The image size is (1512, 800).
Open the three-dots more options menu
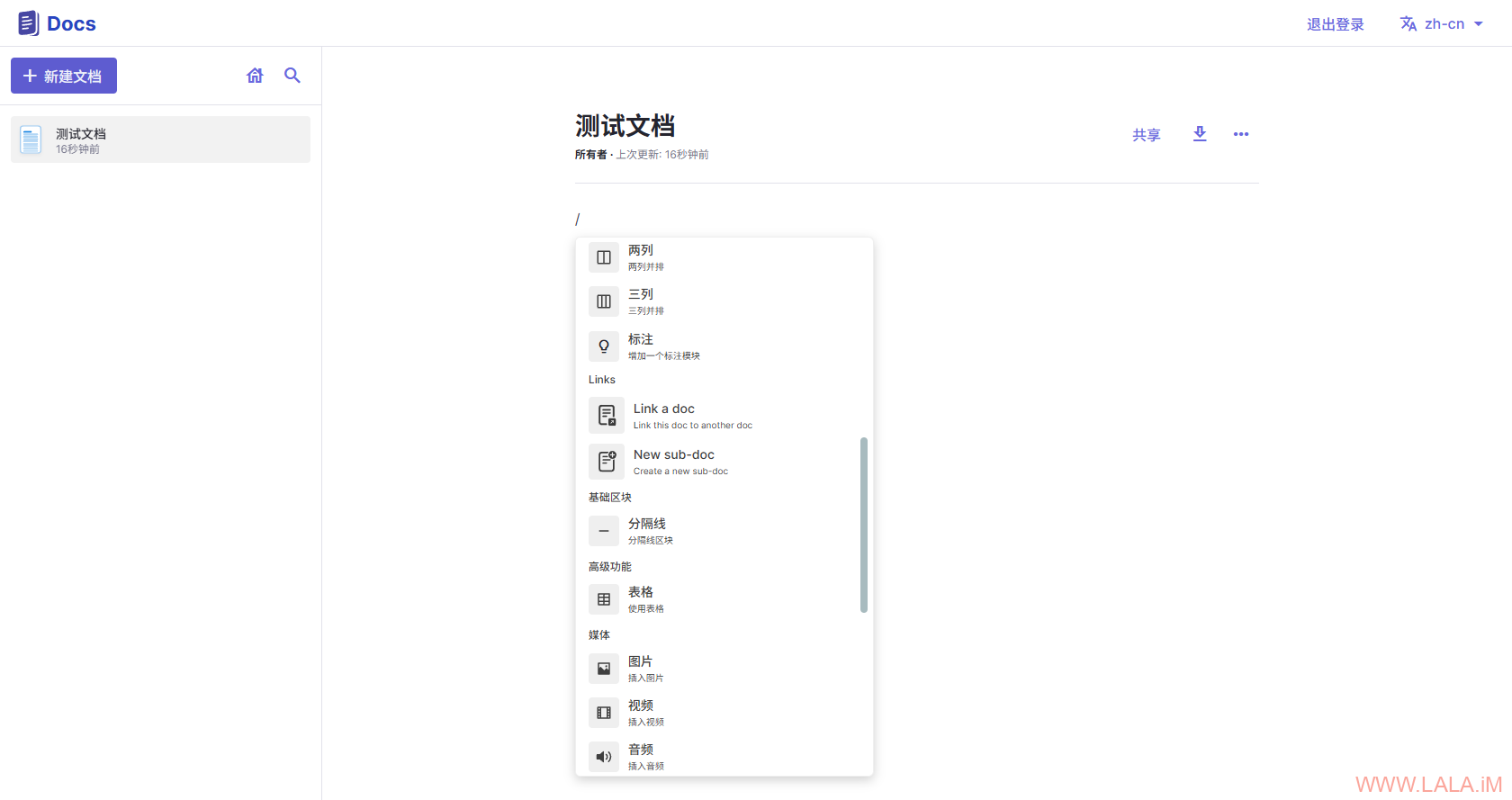[x=1241, y=134]
